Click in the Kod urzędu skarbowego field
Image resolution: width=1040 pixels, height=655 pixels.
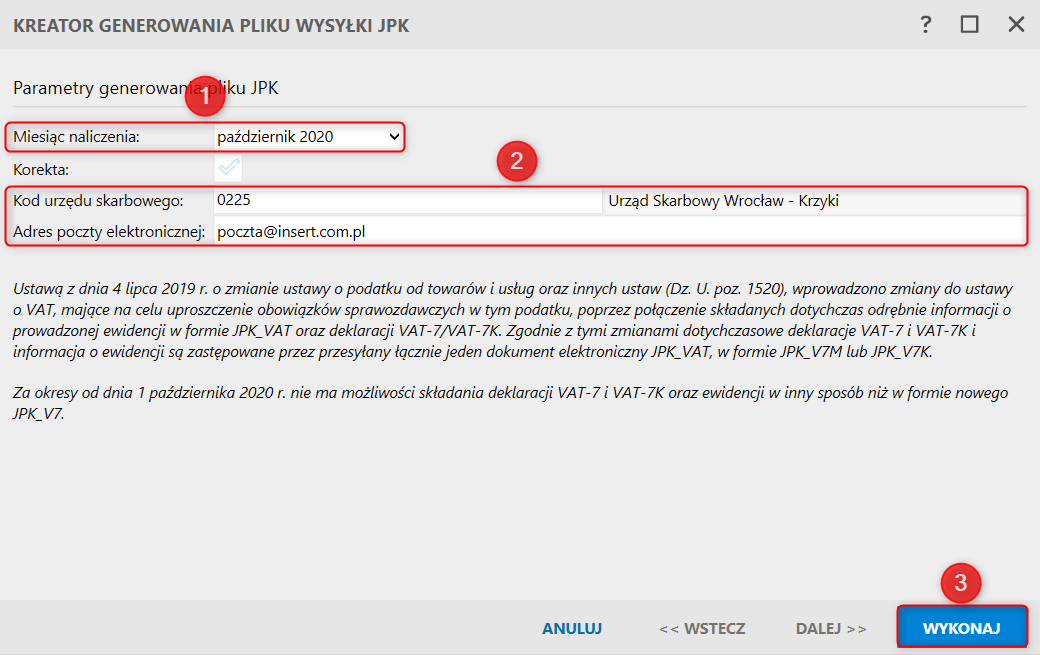click(x=408, y=201)
